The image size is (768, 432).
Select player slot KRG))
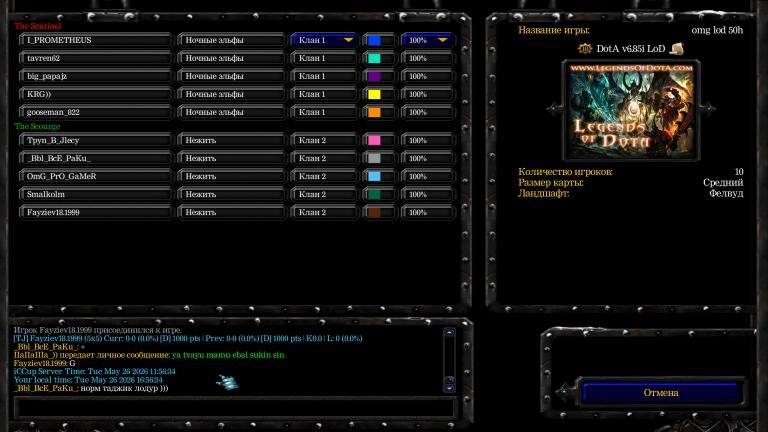click(96, 94)
